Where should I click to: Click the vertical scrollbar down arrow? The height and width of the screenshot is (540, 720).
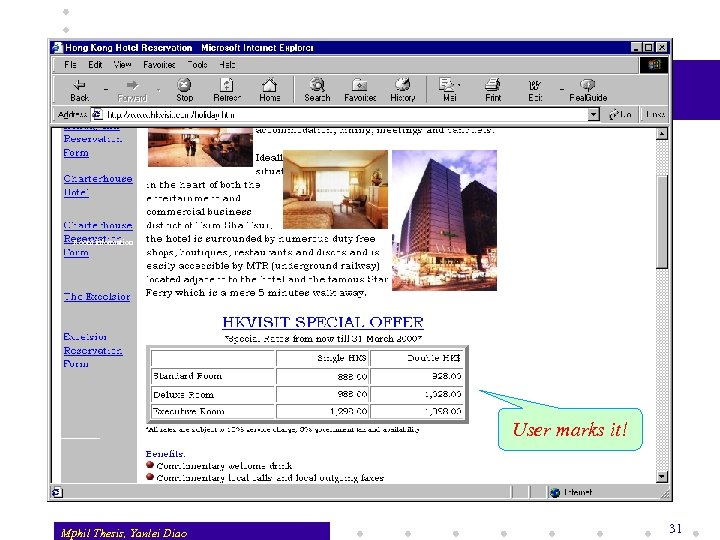tap(661, 476)
